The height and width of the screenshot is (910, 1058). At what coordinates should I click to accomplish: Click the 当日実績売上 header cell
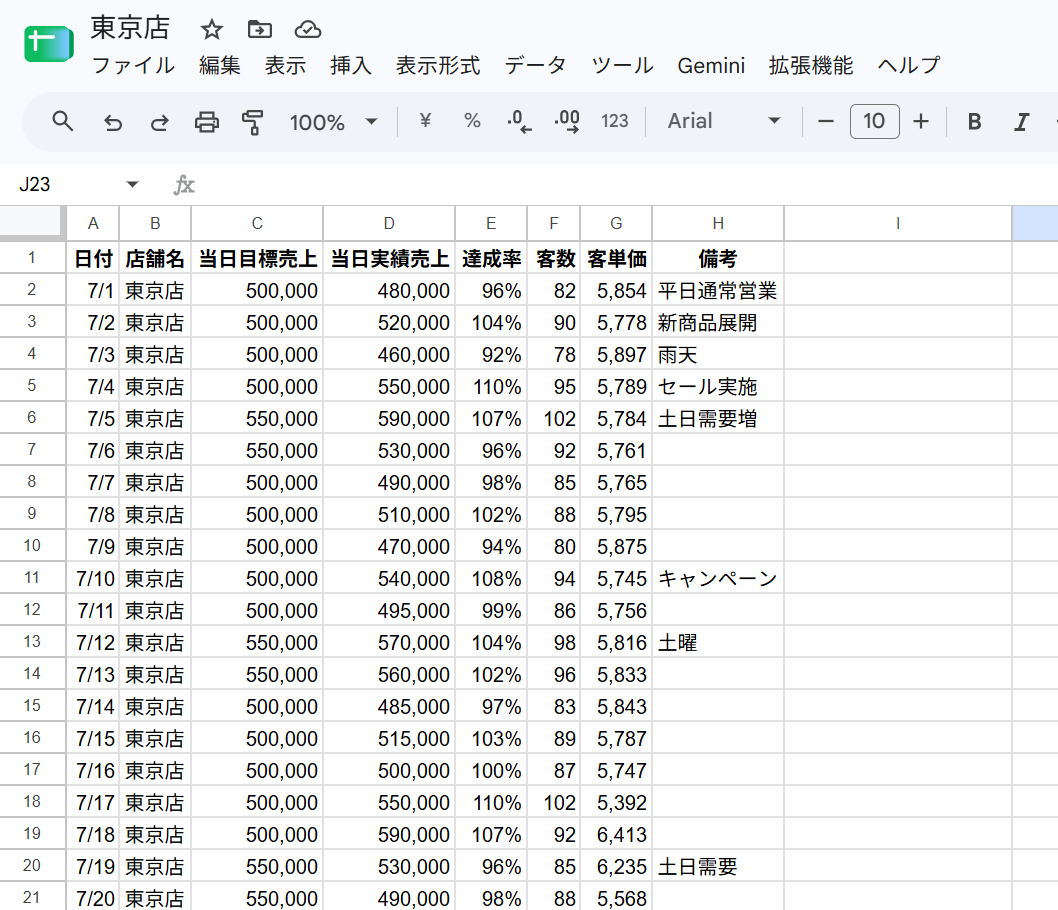pos(389,258)
